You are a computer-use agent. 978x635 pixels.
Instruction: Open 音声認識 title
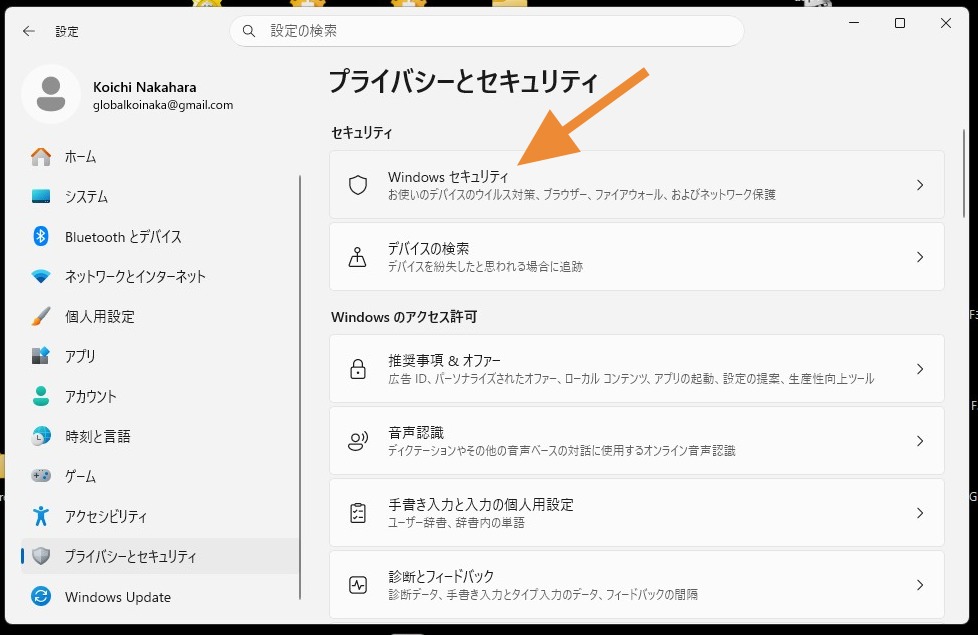[x=416, y=433]
